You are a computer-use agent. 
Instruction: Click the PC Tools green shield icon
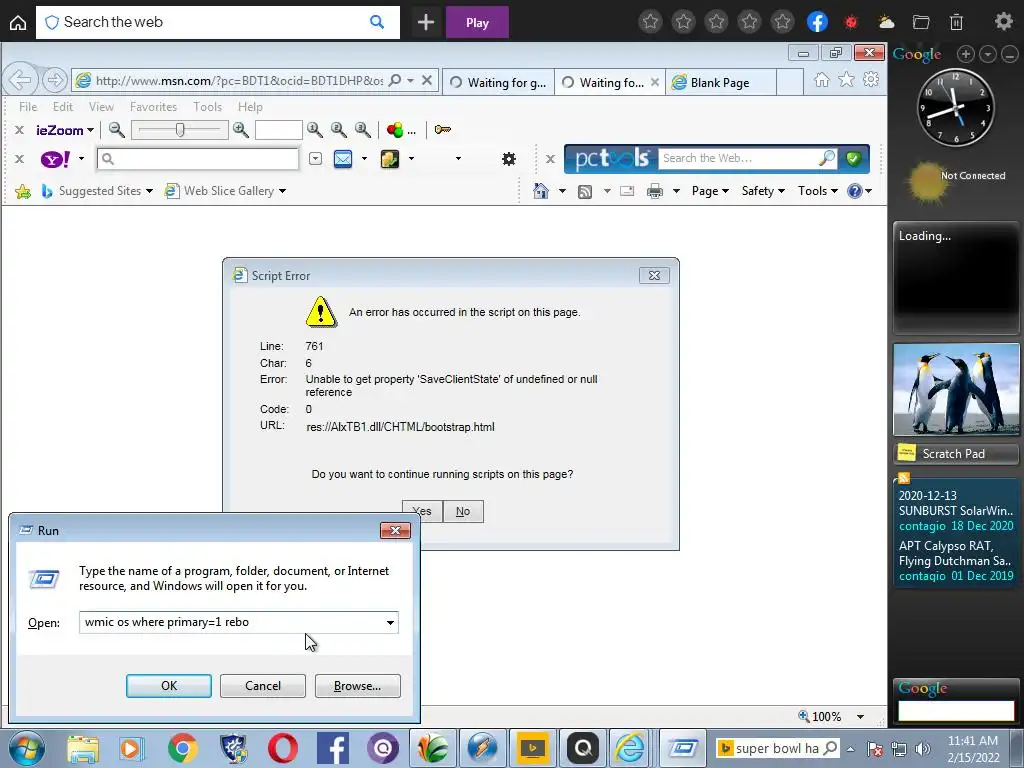click(854, 158)
